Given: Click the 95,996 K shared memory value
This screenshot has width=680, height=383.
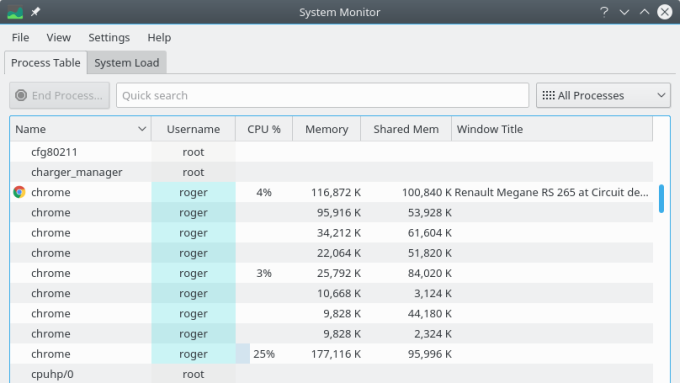Looking at the screenshot, I should (x=430, y=354).
